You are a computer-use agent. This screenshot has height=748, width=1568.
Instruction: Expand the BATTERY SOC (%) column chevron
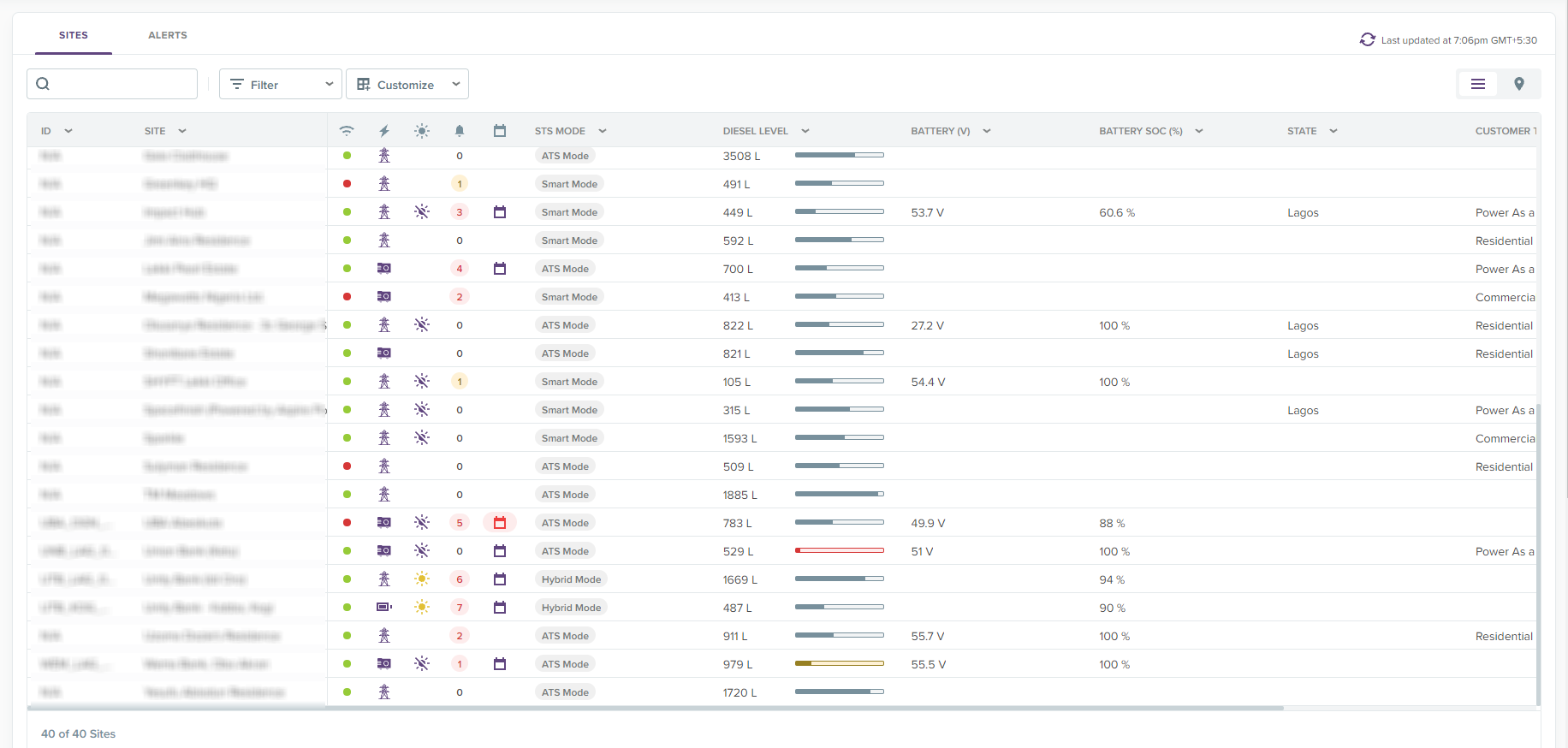pyautogui.click(x=1199, y=131)
